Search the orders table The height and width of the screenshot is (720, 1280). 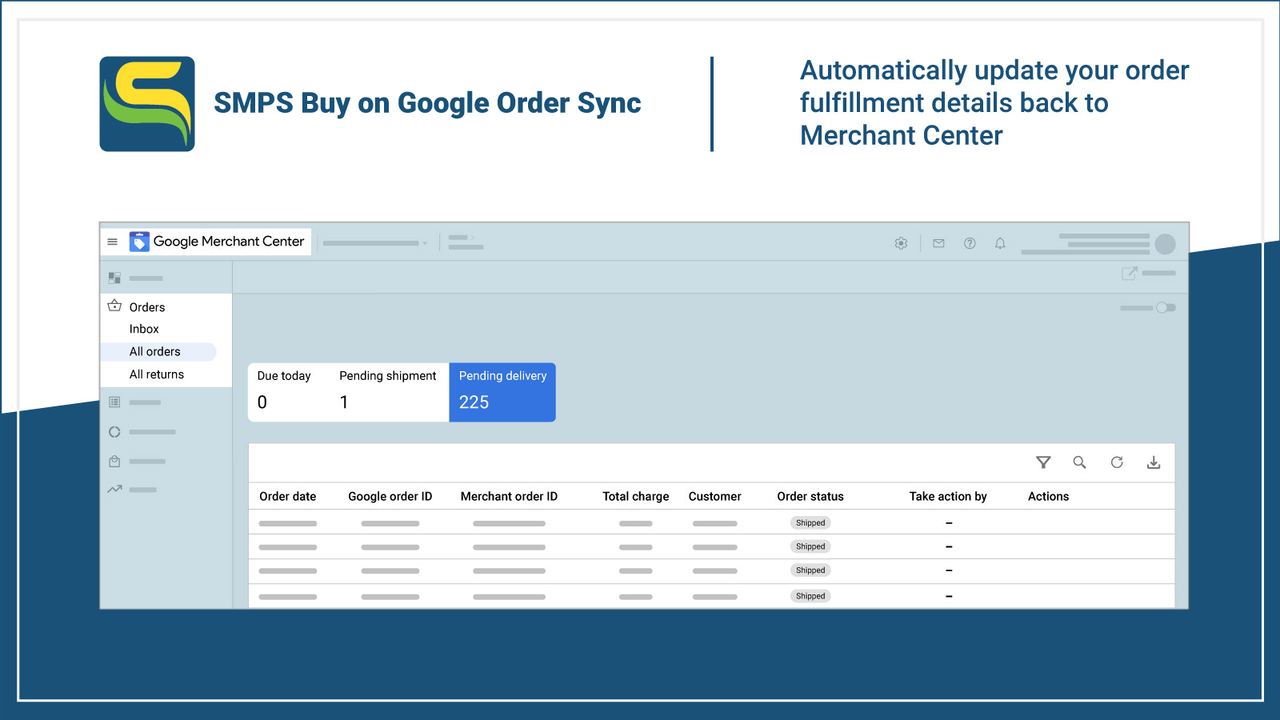point(1079,462)
